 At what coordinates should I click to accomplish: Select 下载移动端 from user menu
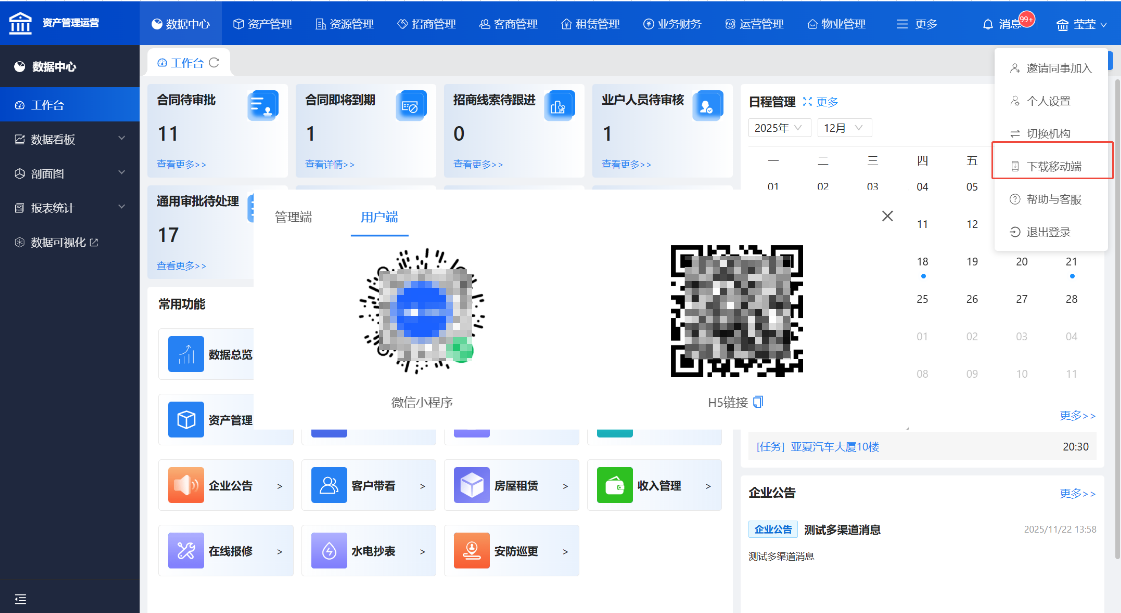[1053, 166]
